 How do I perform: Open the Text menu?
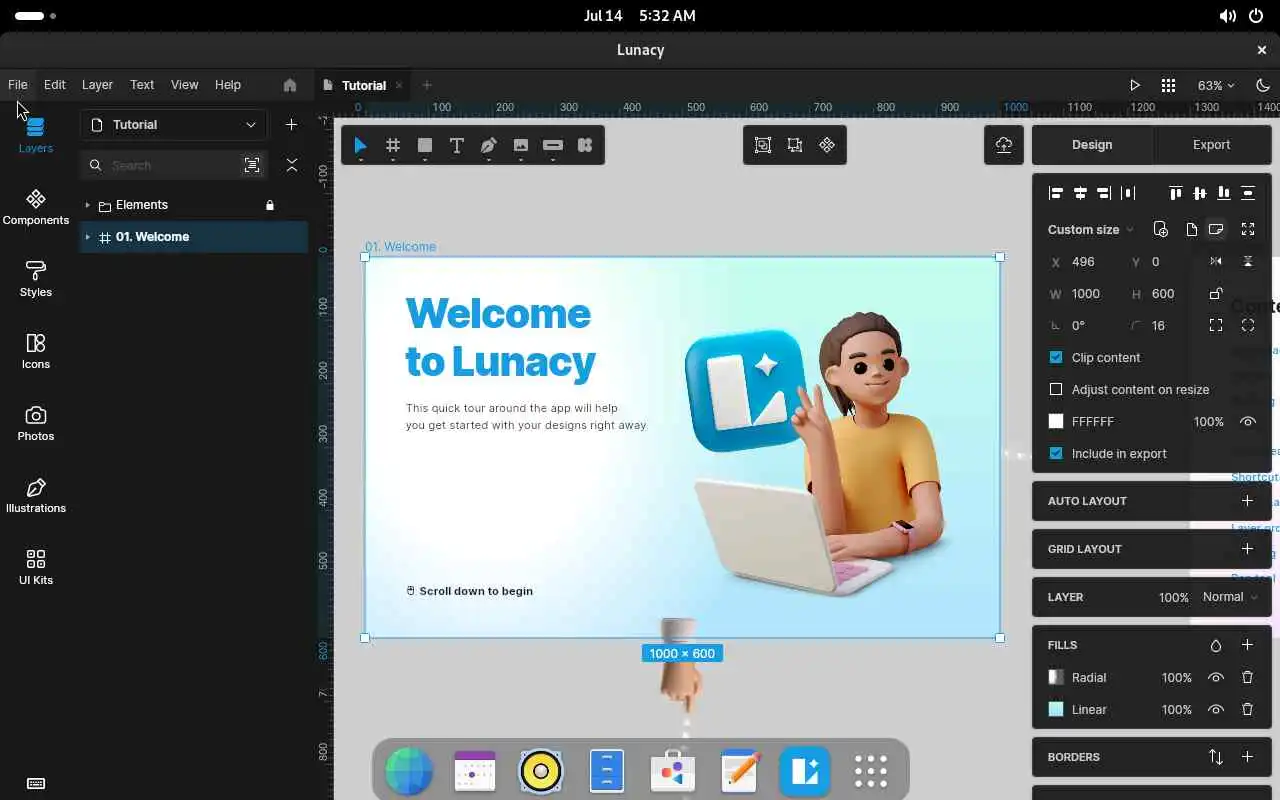[142, 85]
